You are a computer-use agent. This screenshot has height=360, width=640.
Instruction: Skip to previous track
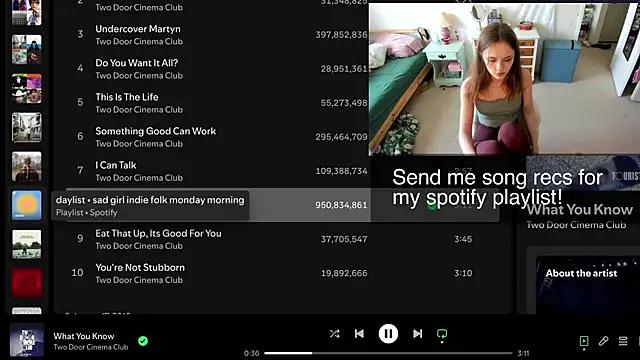[359, 334]
